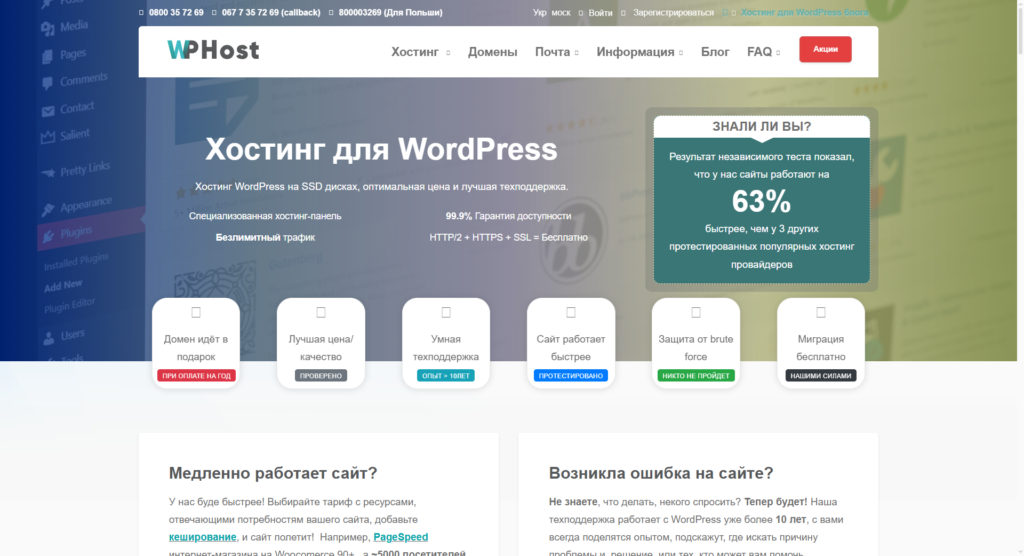Go to the Домены page
Viewport: 1024px width, 556px height.
pyautogui.click(x=492, y=52)
